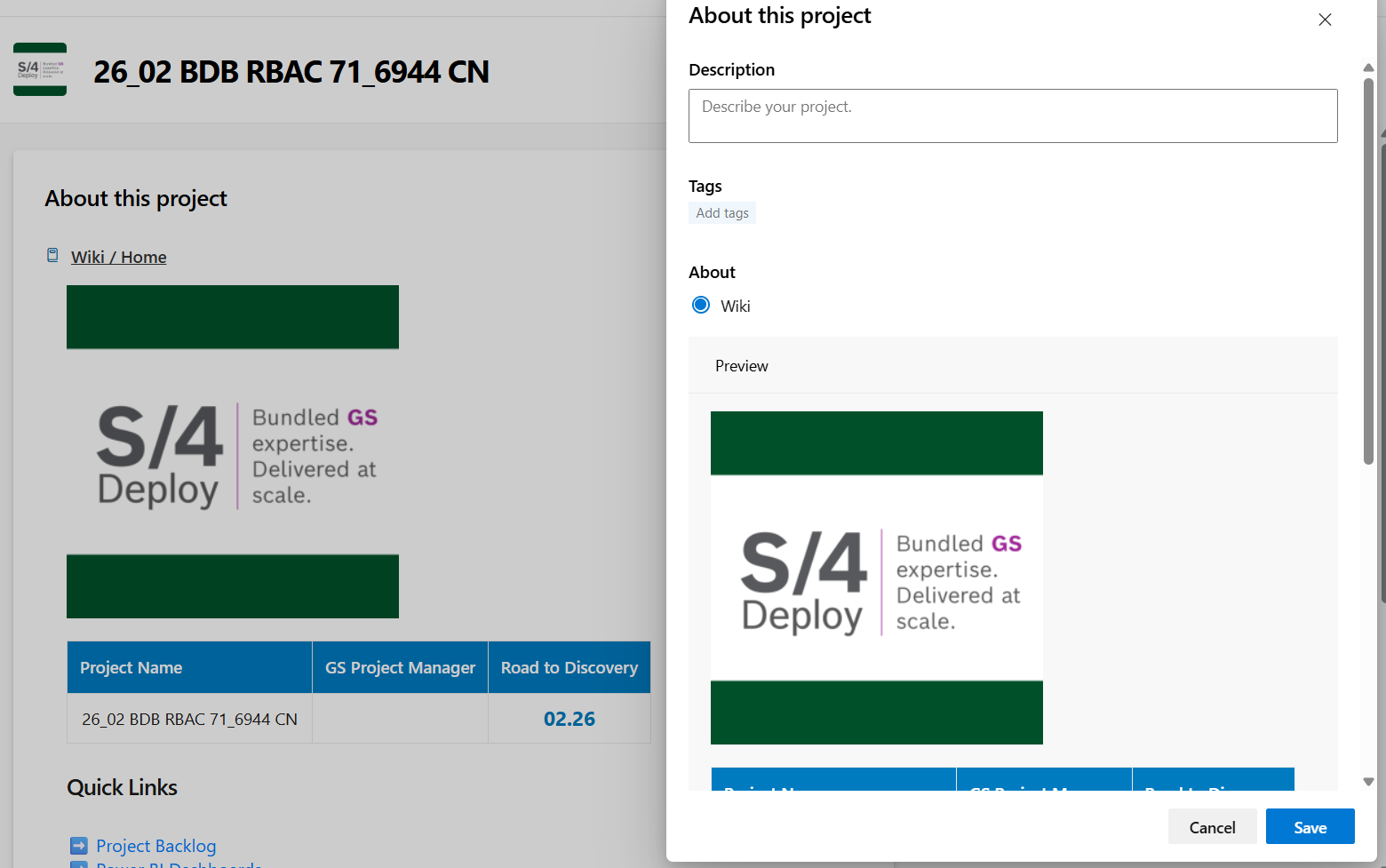Screen dimensions: 1386x868
Task: Click the panel scrollbar down arrow
Action: tap(1368, 782)
